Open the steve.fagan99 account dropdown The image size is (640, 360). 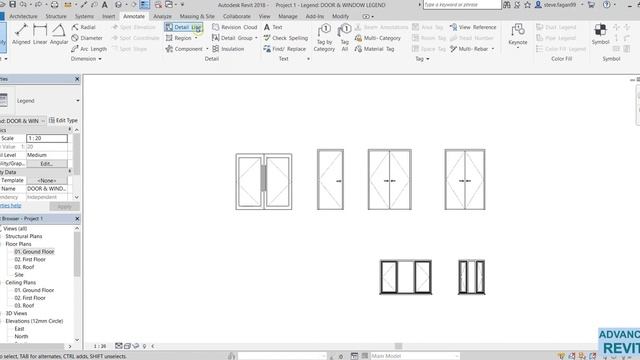click(582, 5)
